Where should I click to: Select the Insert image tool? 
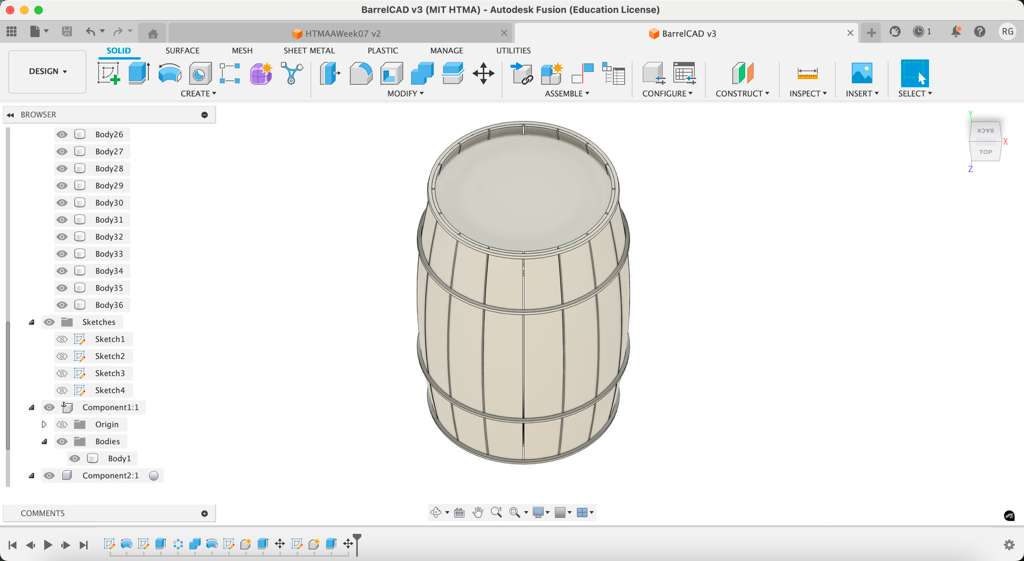(862, 73)
